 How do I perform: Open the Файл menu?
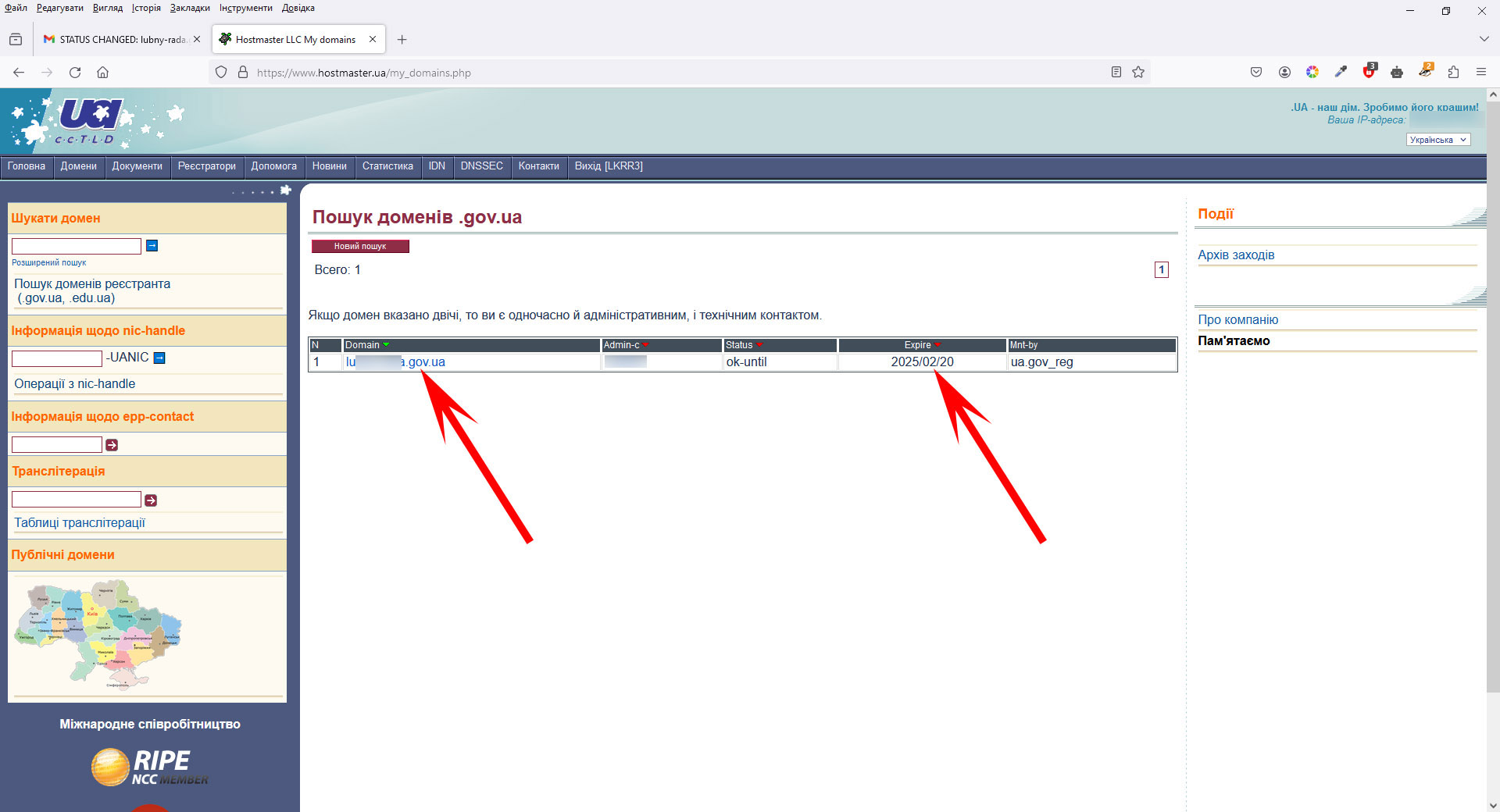pyautogui.click(x=16, y=8)
